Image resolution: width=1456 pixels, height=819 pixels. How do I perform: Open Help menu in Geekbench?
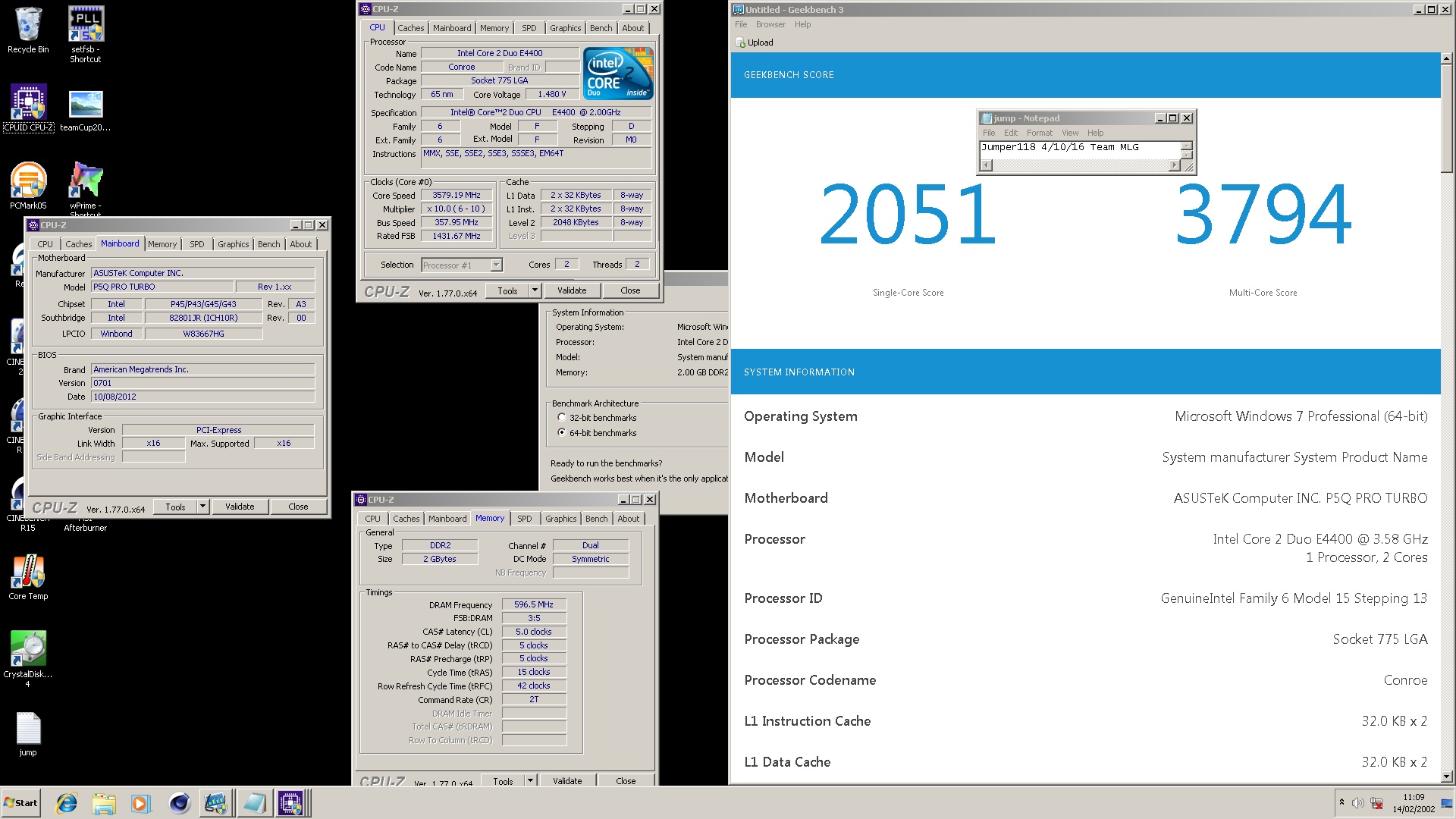(x=802, y=24)
